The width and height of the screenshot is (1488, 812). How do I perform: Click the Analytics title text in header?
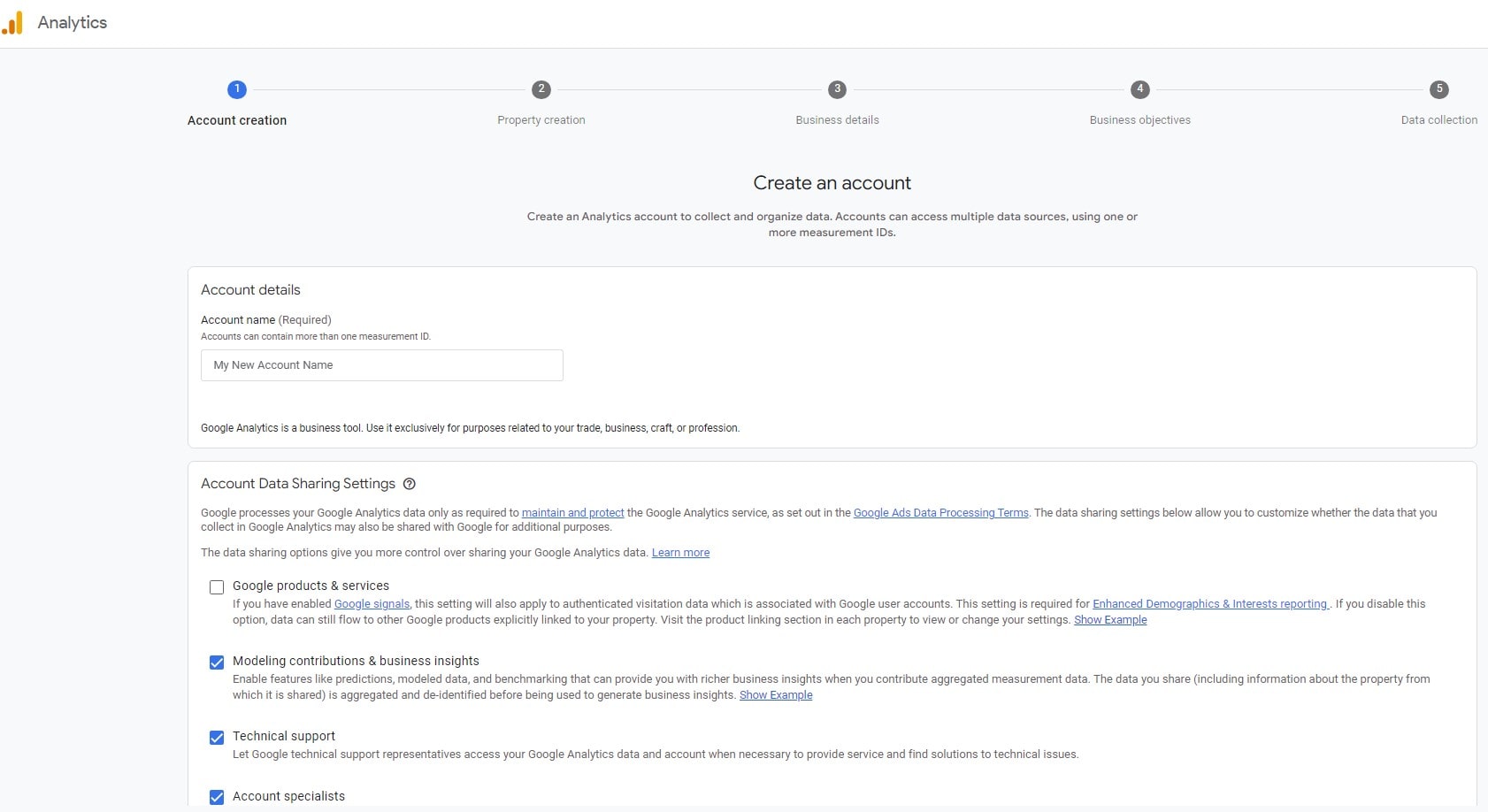coord(73,23)
